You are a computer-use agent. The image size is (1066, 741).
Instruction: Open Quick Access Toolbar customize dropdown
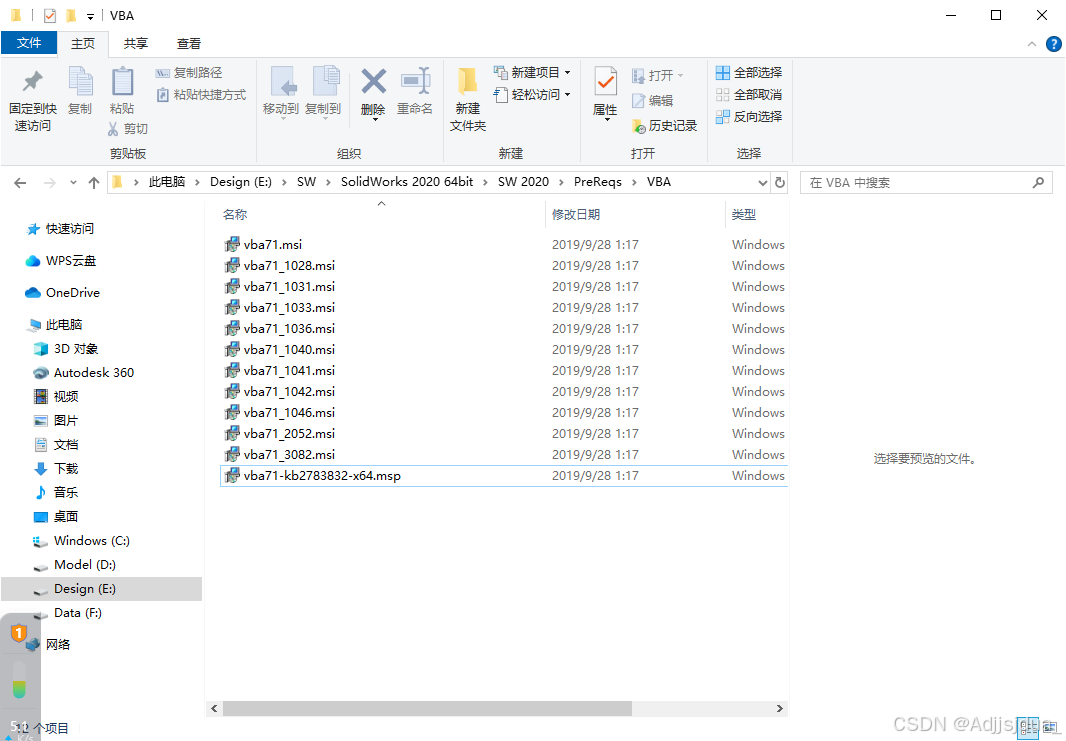tap(90, 16)
